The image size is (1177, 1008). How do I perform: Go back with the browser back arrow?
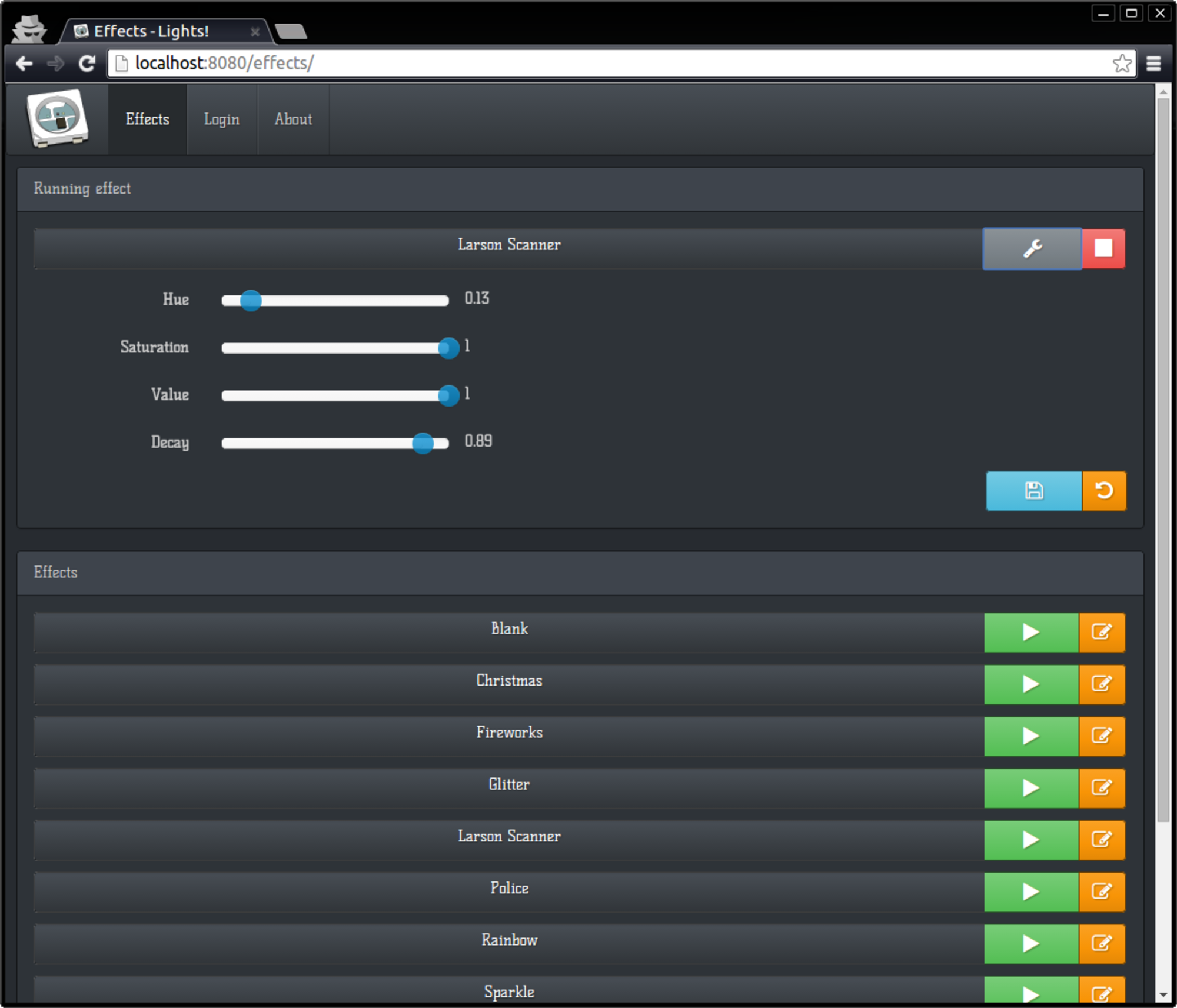coord(24,63)
